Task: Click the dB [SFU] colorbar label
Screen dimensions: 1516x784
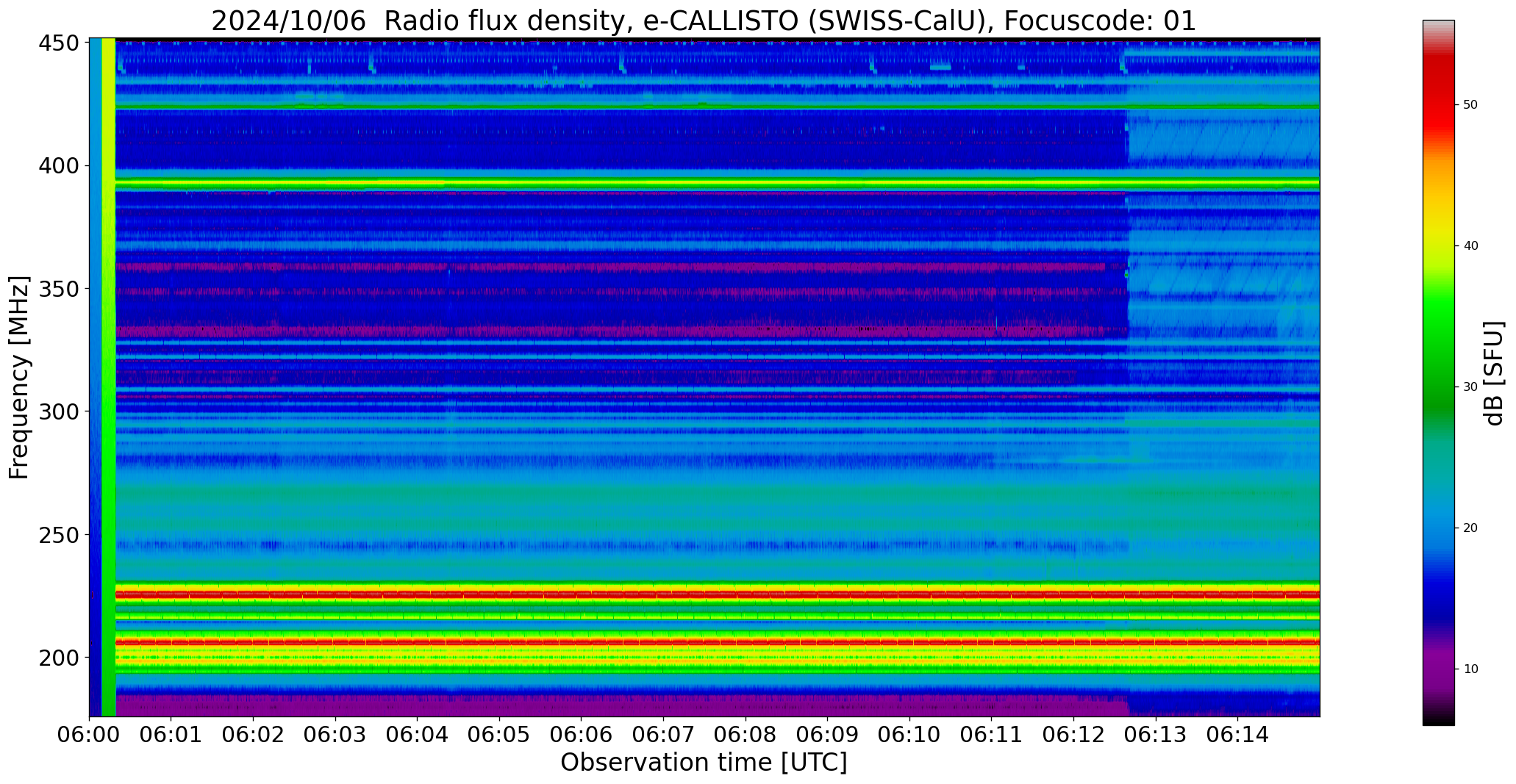Action: pyautogui.click(x=1495, y=373)
